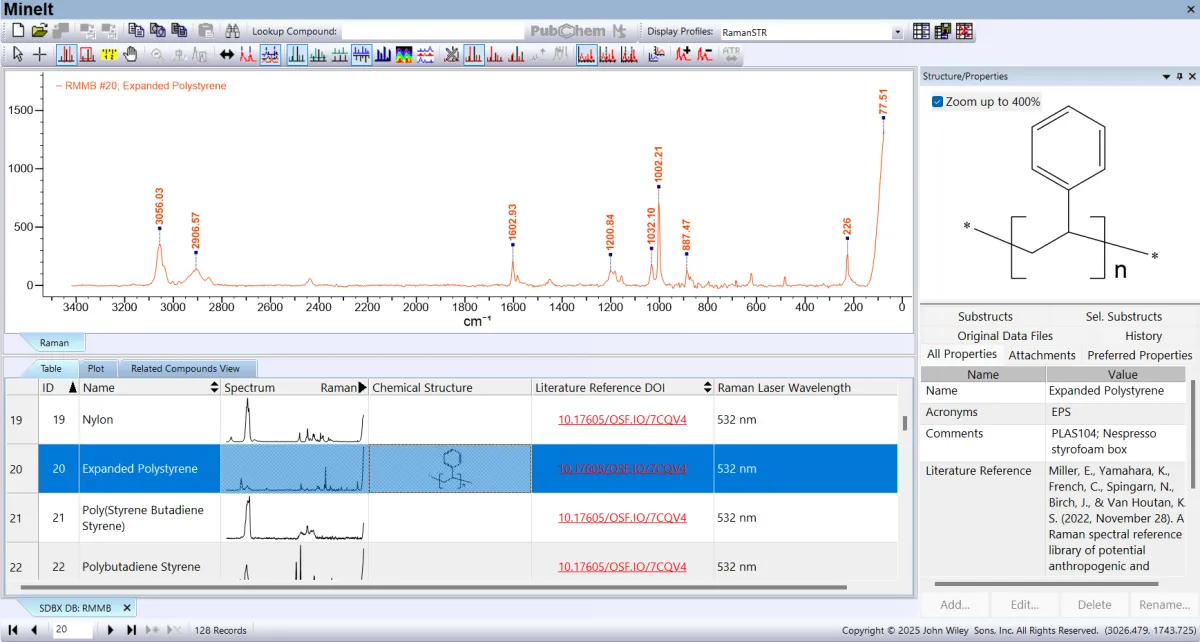1200x642 pixels.
Task: Go to the last record
Action: pos(131,630)
